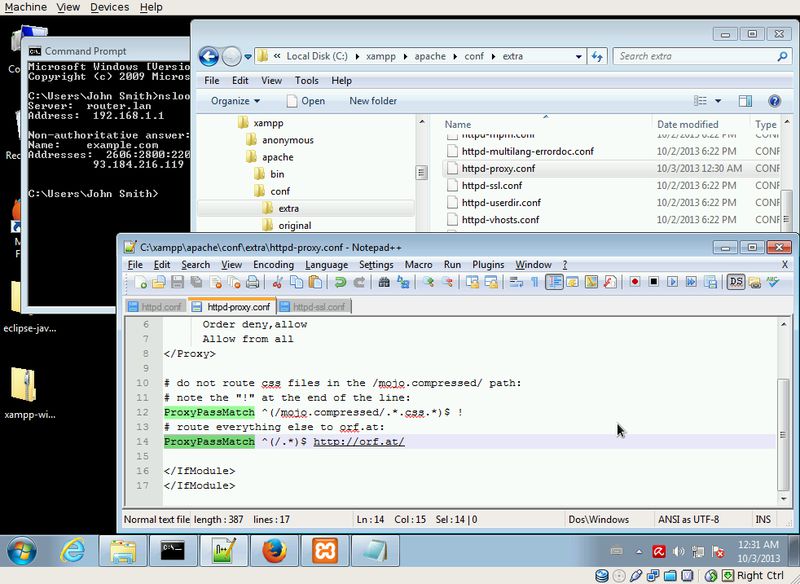Open the Organize dropdown in Explorer

point(235,101)
